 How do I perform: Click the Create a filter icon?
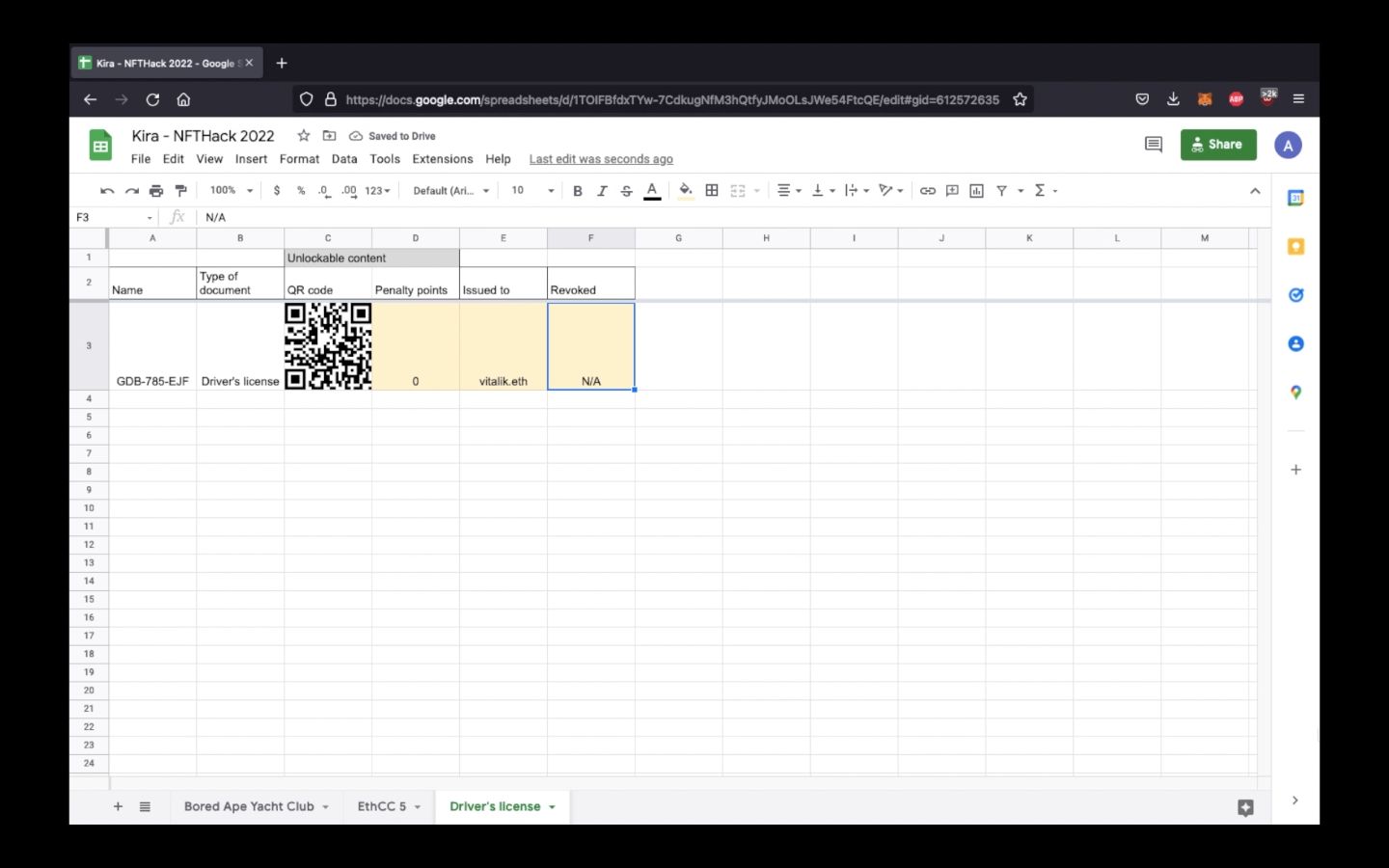click(x=1002, y=191)
